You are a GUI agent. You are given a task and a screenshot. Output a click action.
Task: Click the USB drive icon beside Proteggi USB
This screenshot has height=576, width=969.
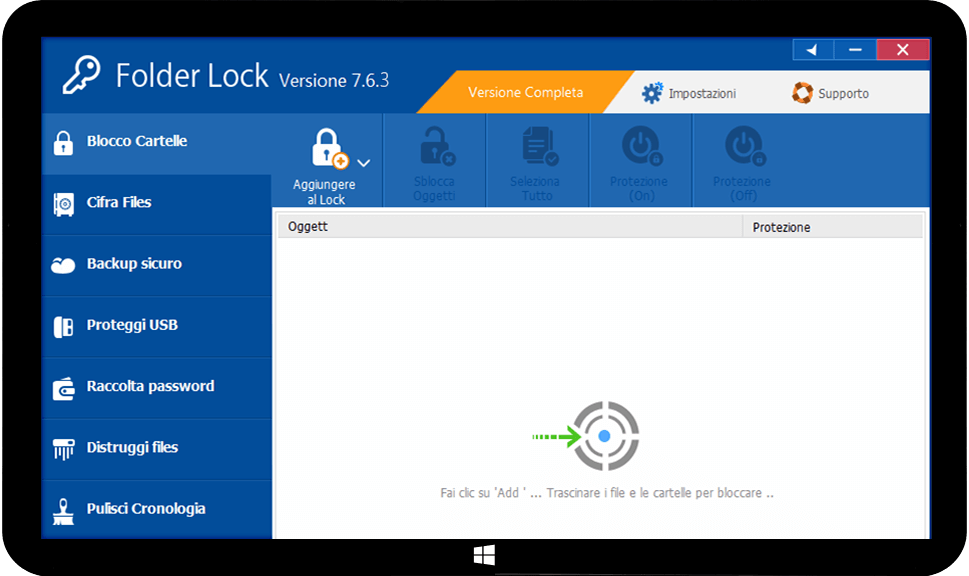(63, 327)
